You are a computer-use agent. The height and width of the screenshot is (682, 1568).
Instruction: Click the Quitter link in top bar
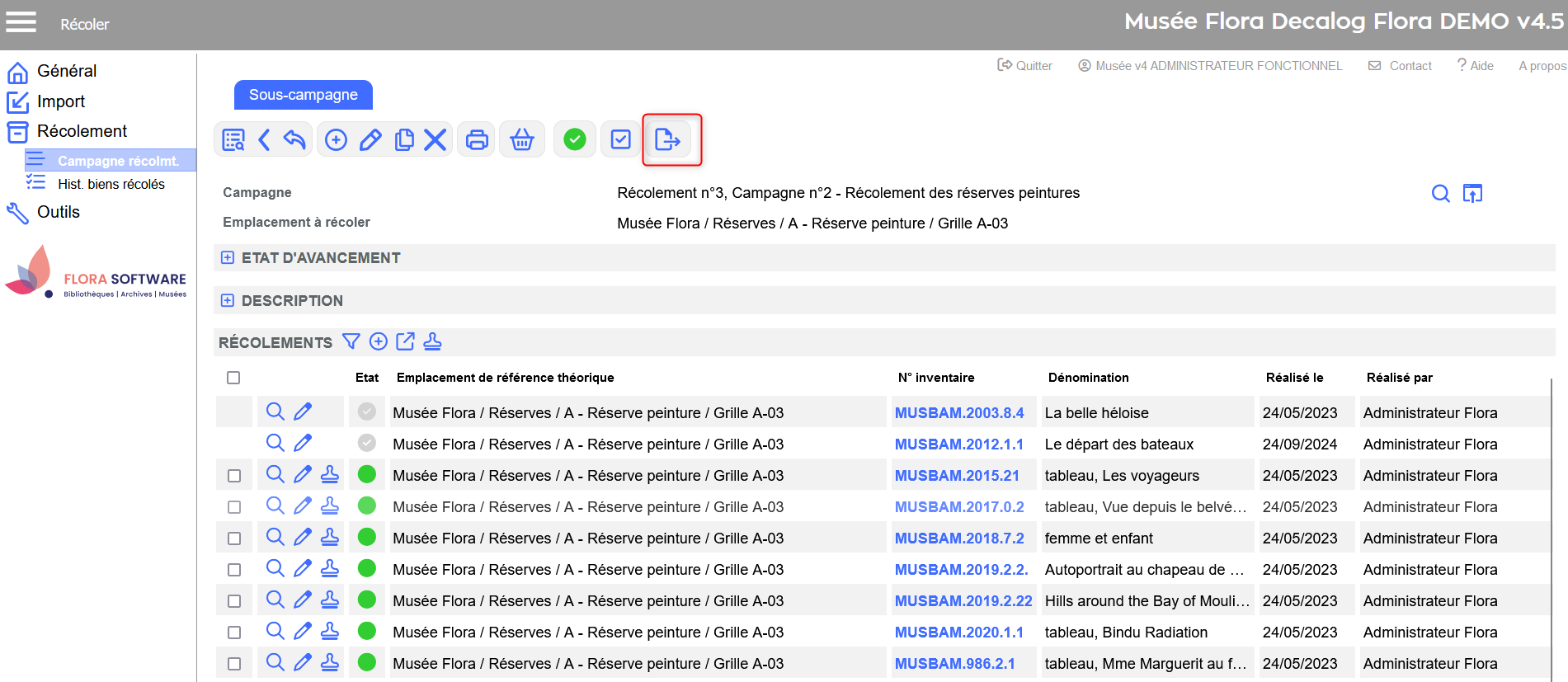click(x=1024, y=66)
